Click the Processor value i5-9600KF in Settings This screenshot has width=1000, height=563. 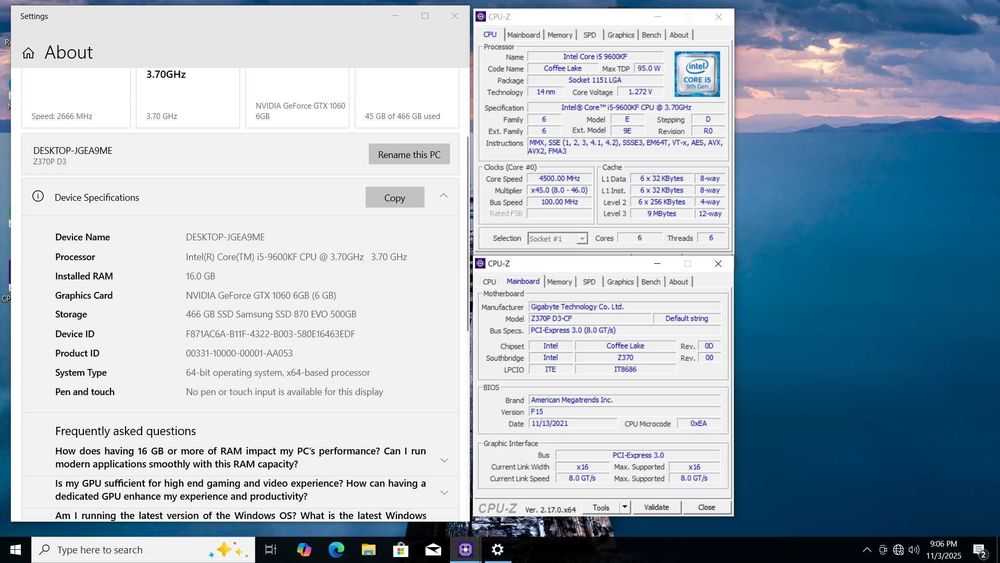(x=296, y=256)
